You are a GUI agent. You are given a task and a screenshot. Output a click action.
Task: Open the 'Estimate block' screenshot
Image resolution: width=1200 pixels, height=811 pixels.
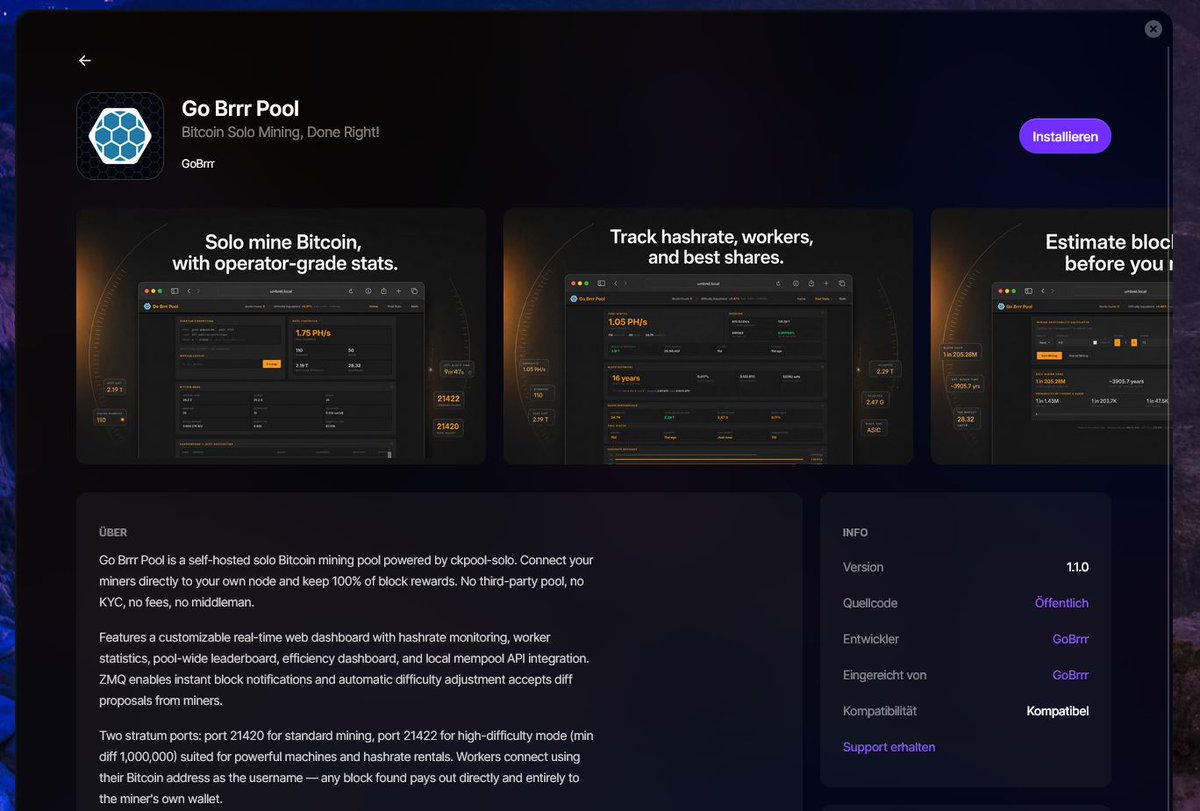pyautogui.click(x=1050, y=336)
